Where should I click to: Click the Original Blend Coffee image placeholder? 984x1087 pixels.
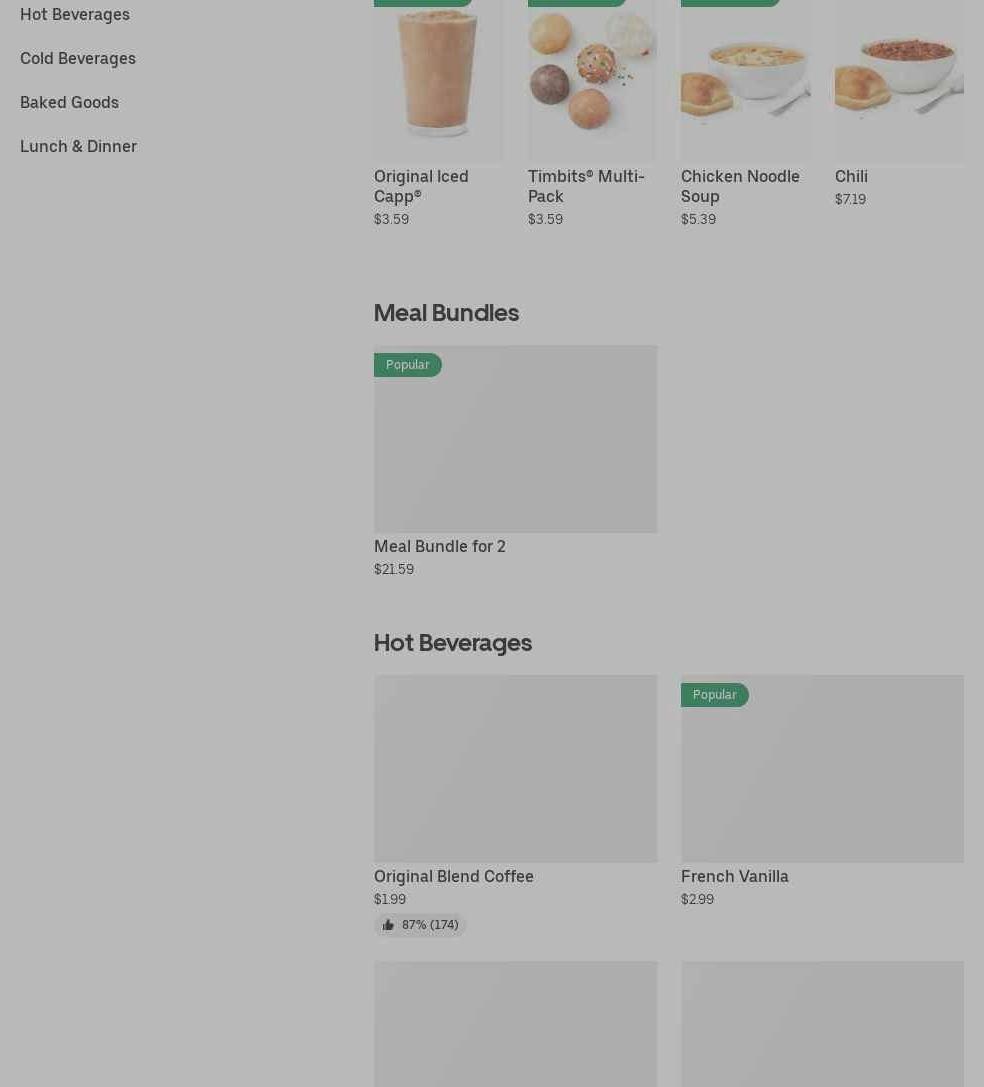tap(515, 769)
